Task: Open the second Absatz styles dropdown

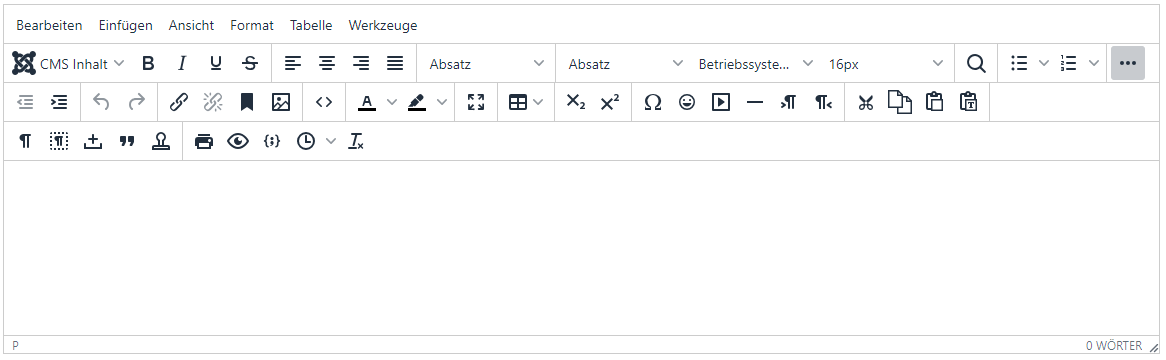Action: pos(625,64)
